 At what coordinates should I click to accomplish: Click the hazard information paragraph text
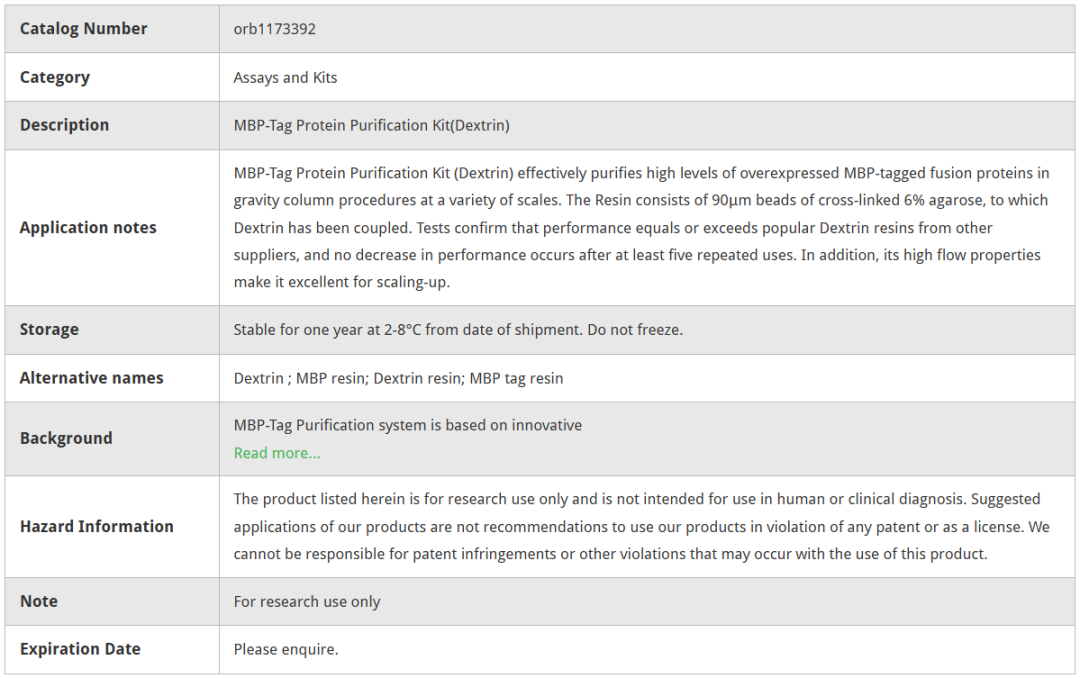coord(640,526)
